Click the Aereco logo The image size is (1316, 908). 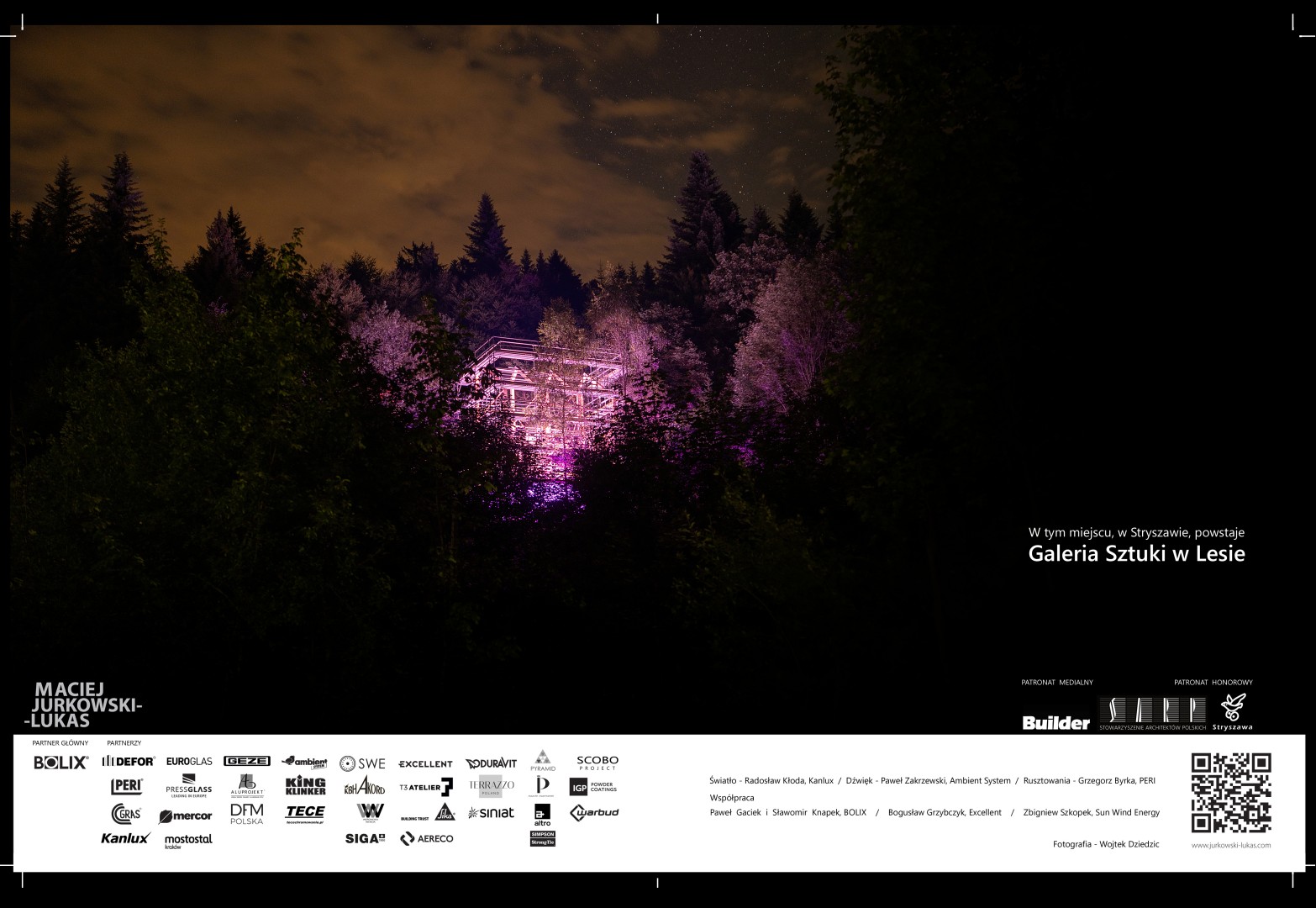click(x=426, y=838)
